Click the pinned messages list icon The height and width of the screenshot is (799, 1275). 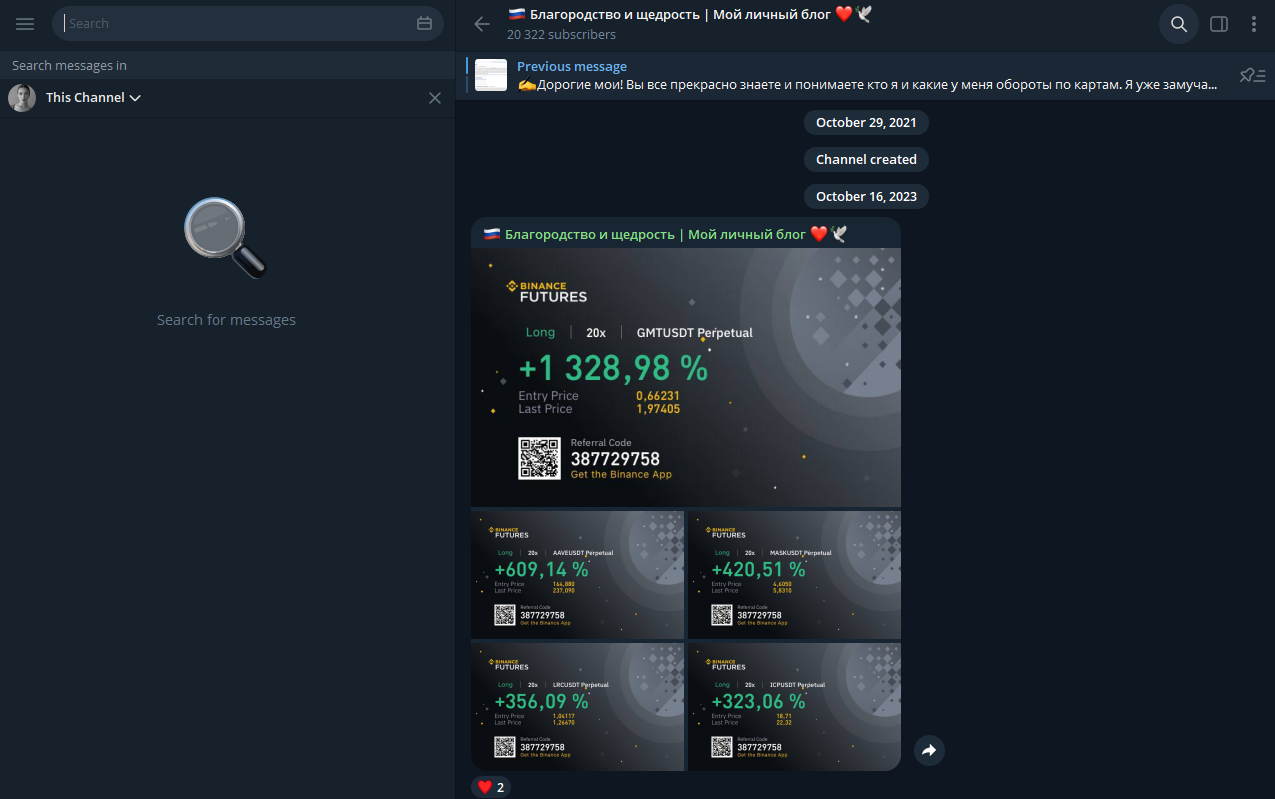tap(1252, 75)
